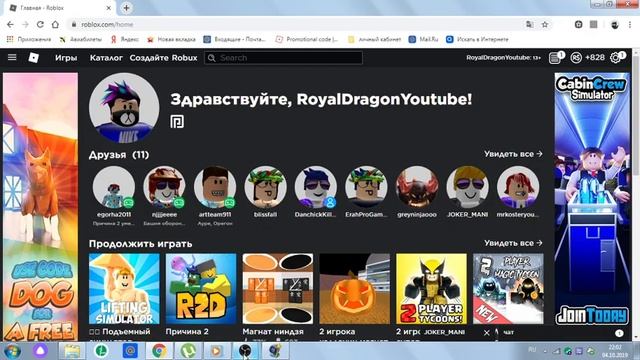Focus the Roblox Search field
Image resolution: width=640 pixels, height=360 pixels.
click(284, 58)
